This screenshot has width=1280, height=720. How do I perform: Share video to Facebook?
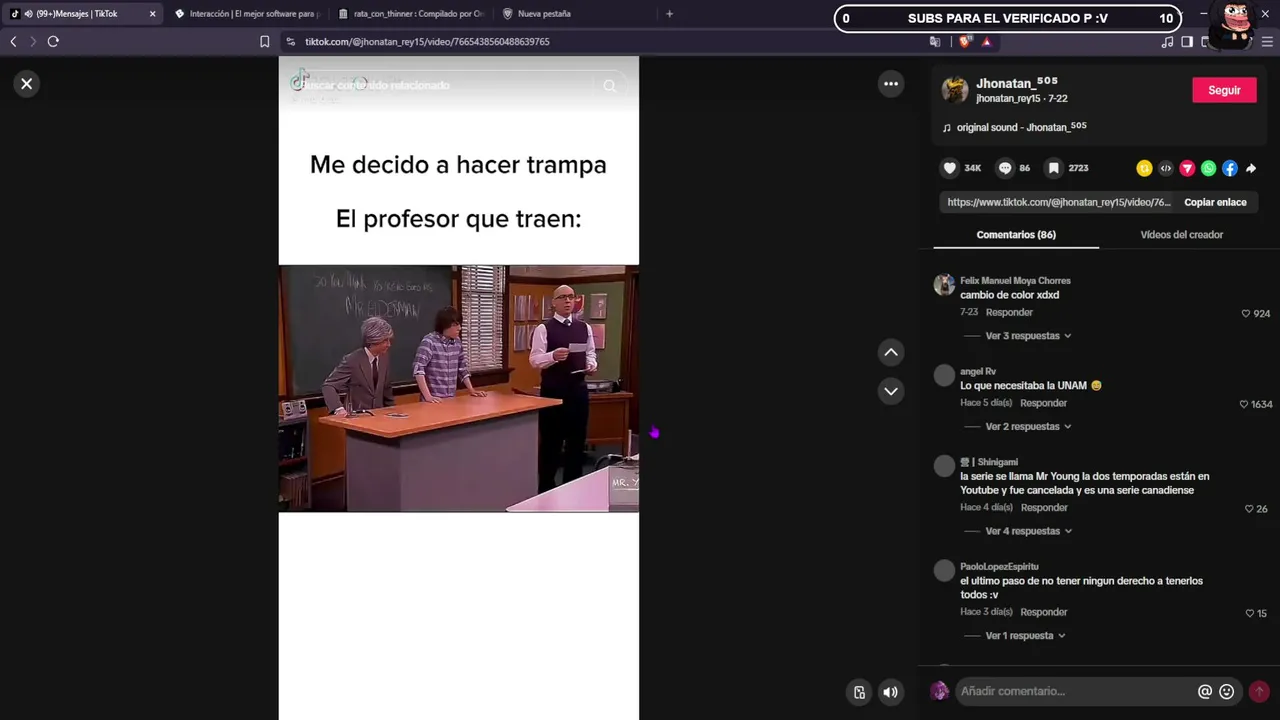pyautogui.click(x=1230, y=169)
